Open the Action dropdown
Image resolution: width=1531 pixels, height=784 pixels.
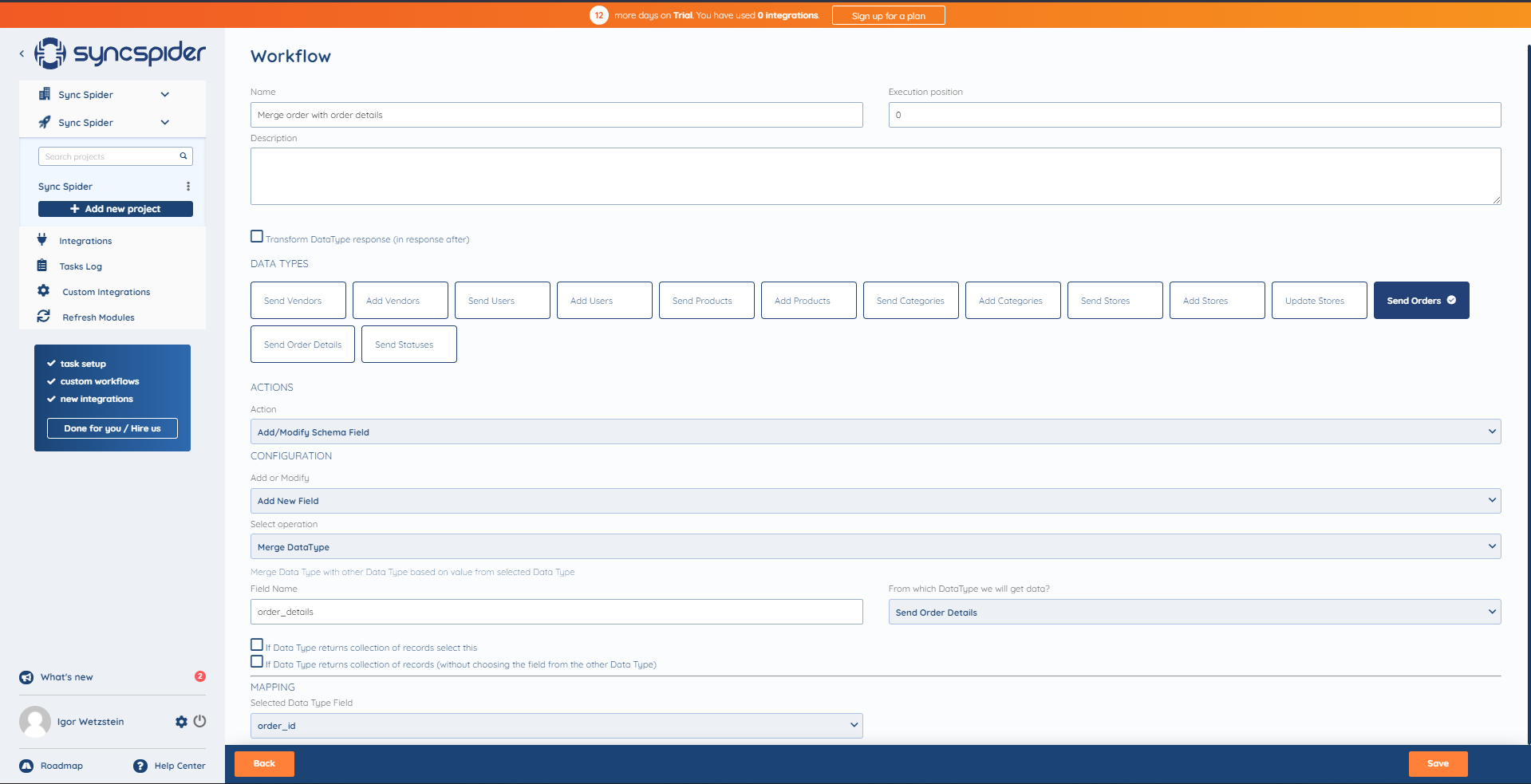point(876,431)
